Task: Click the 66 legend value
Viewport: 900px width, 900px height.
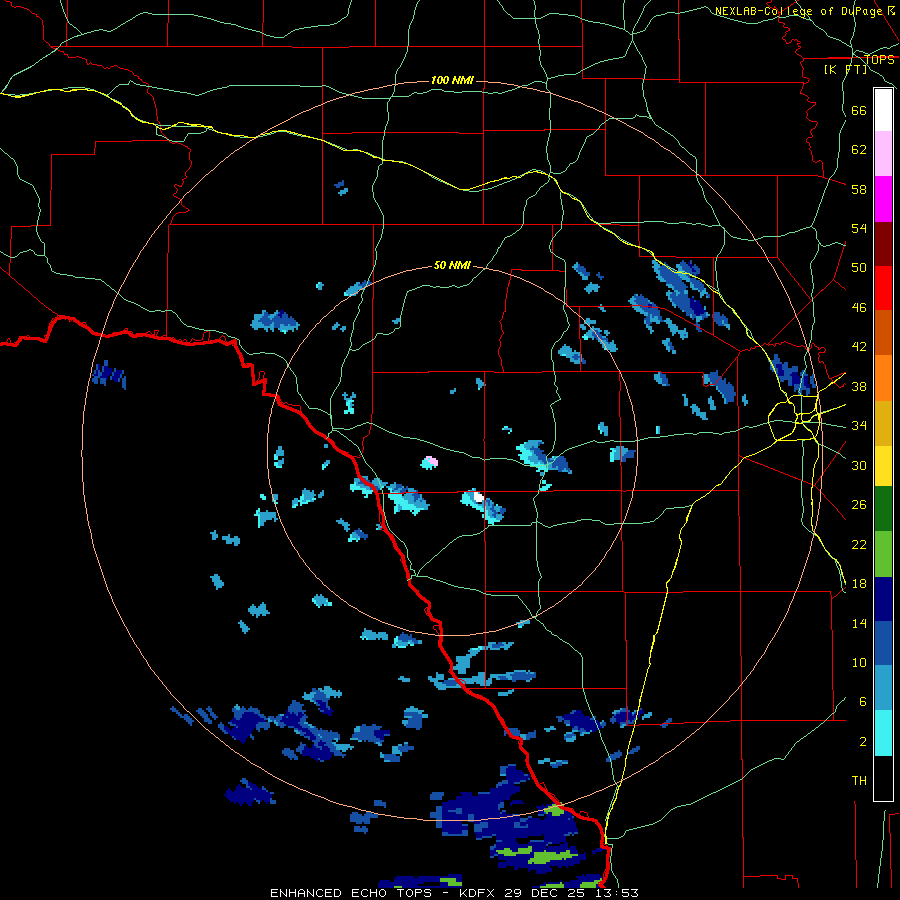Action: 859,110
